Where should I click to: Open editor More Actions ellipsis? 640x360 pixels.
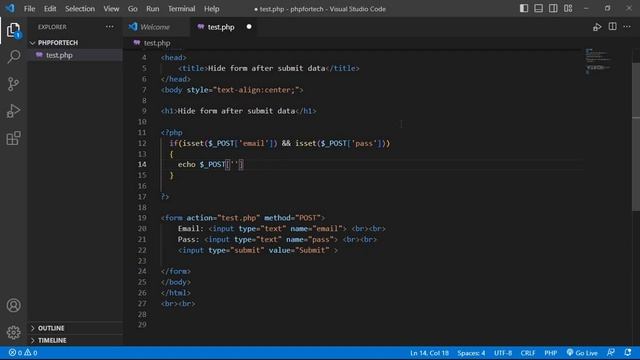[627, 27]
